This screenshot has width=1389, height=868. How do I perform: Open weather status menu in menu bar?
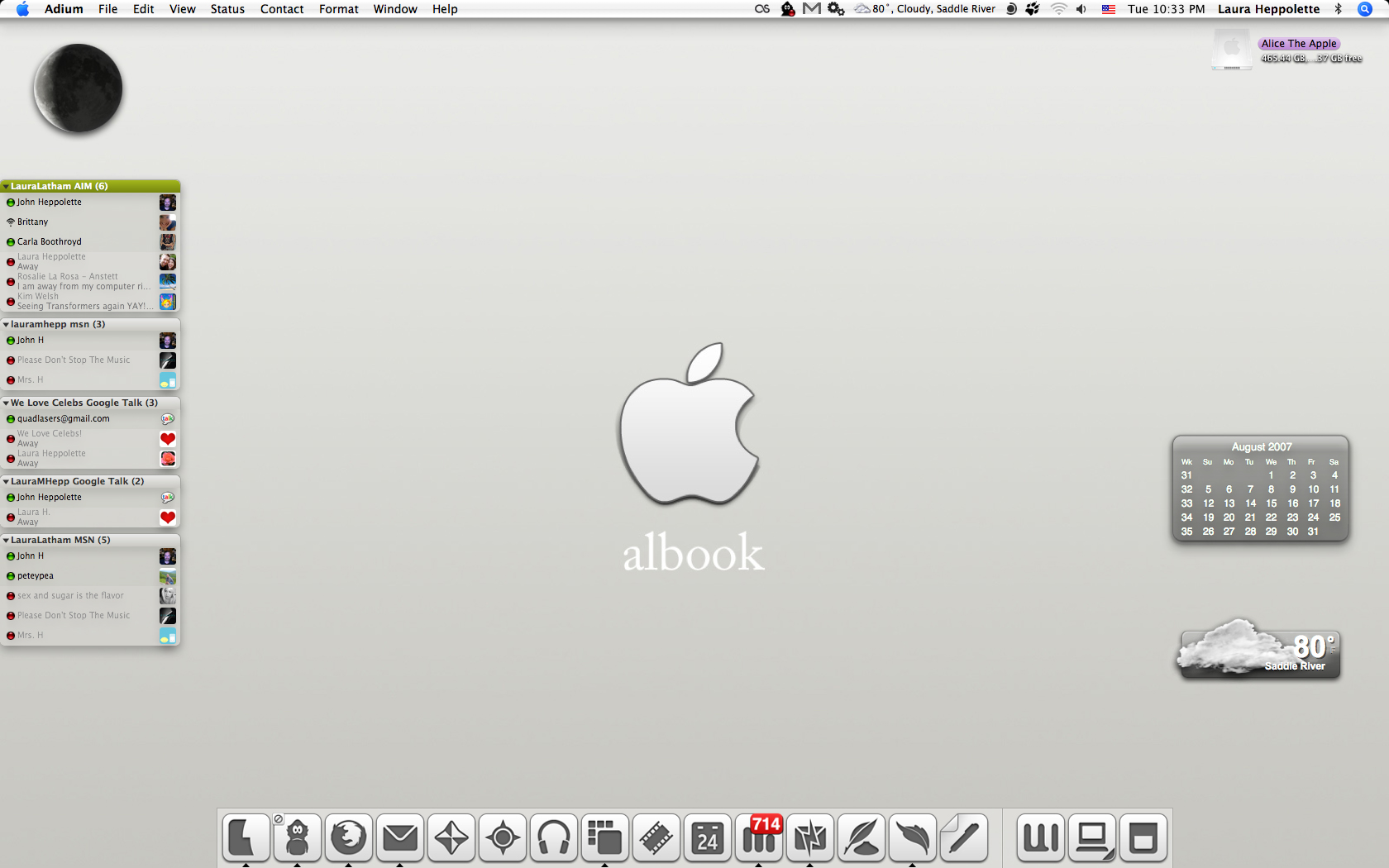click(924, 9)
